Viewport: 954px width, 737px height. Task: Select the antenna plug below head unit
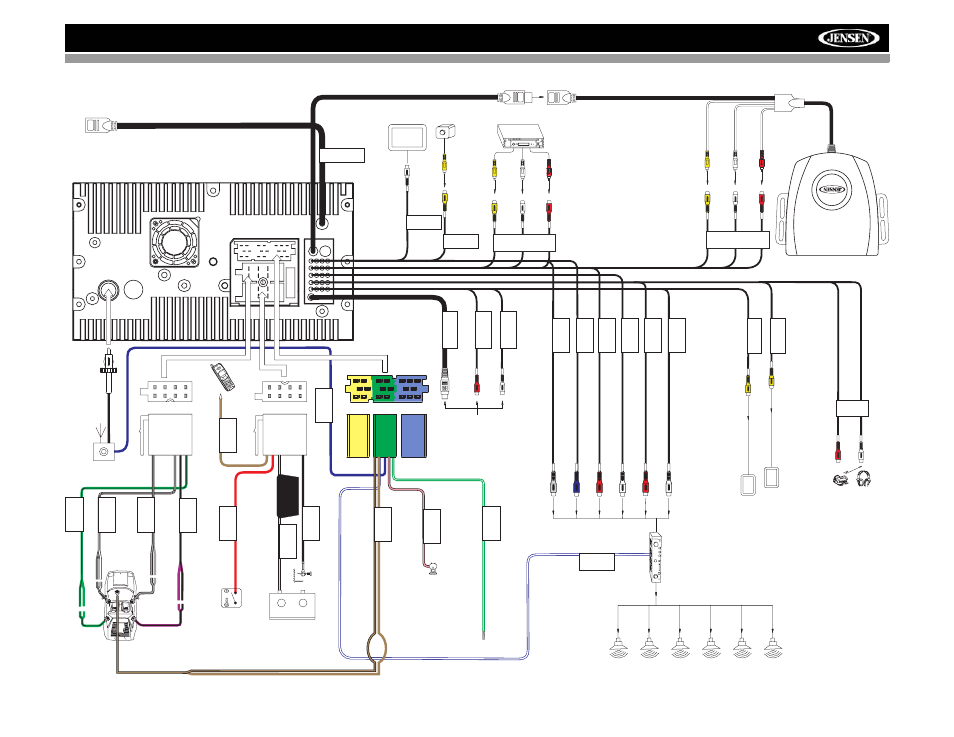click(x=108, y=371)
